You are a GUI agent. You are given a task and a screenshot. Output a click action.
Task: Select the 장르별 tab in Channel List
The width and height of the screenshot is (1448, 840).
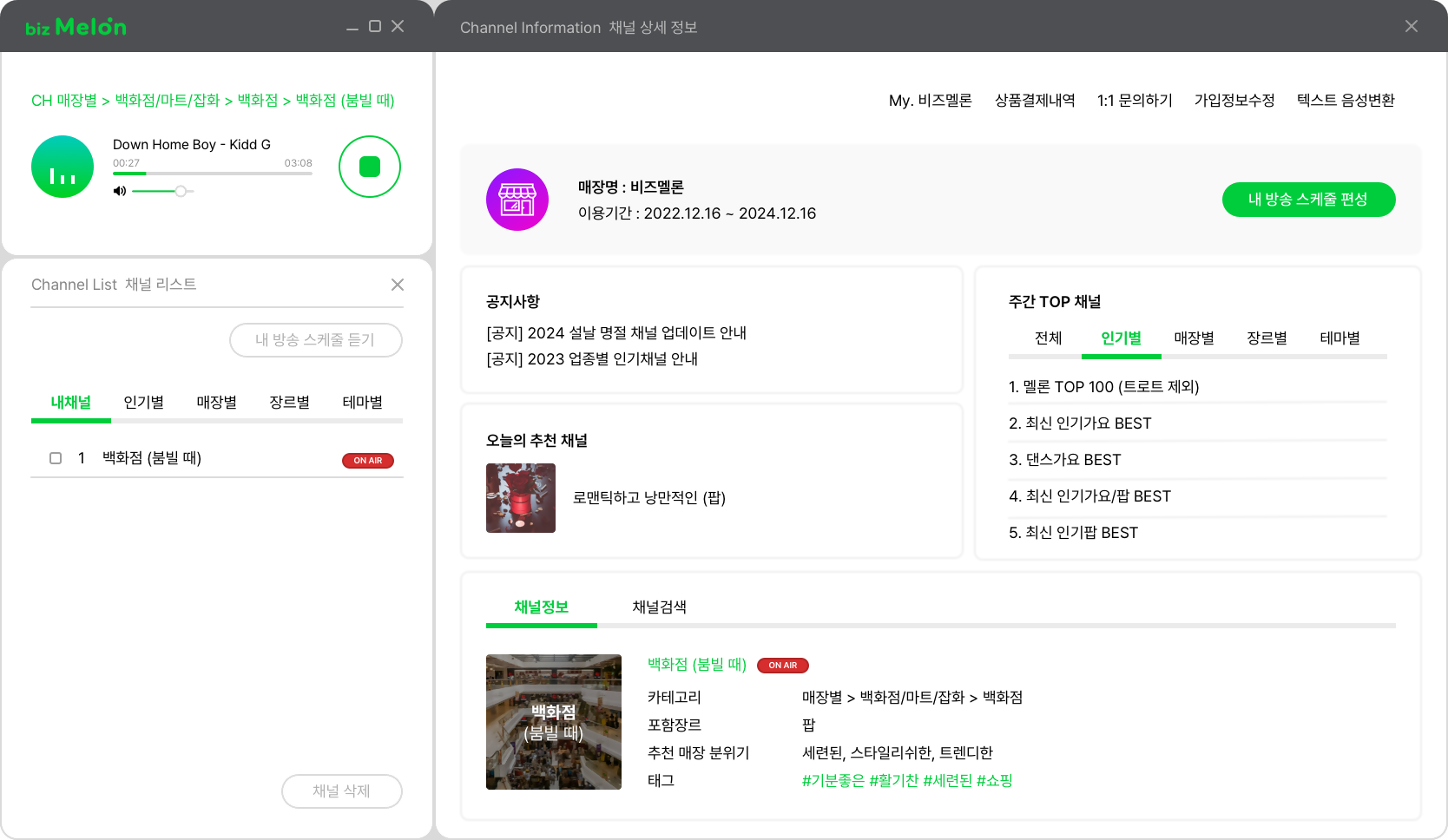[290, 403]
